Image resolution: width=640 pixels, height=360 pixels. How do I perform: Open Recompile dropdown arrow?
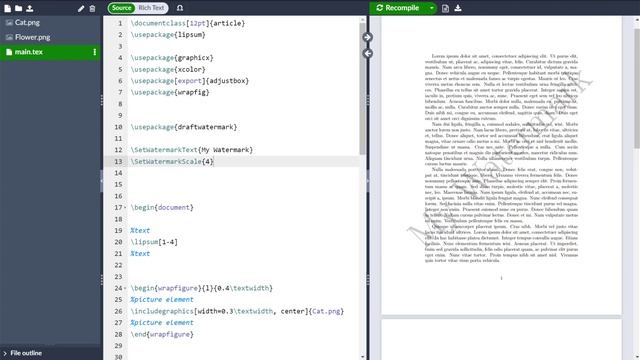431,8
